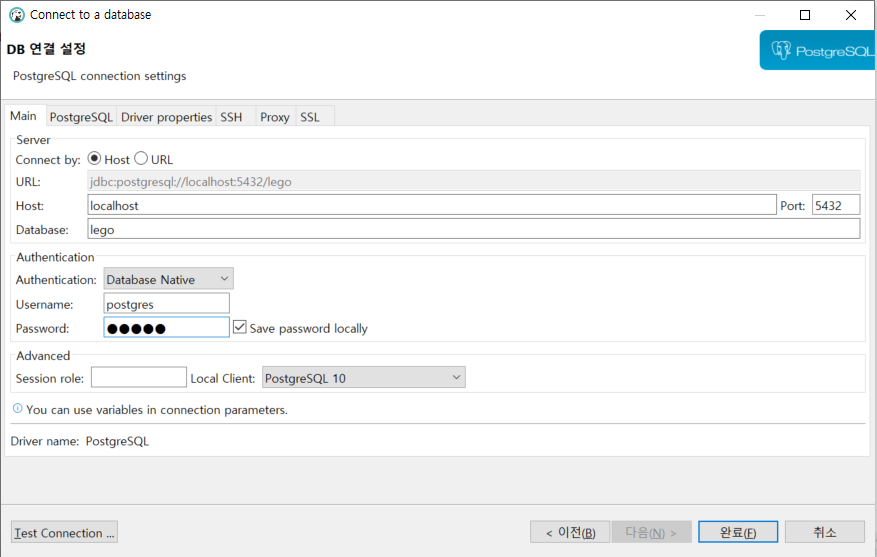Open the Authentication dropdown
877x557 pixels.
(x=168, y=279)
